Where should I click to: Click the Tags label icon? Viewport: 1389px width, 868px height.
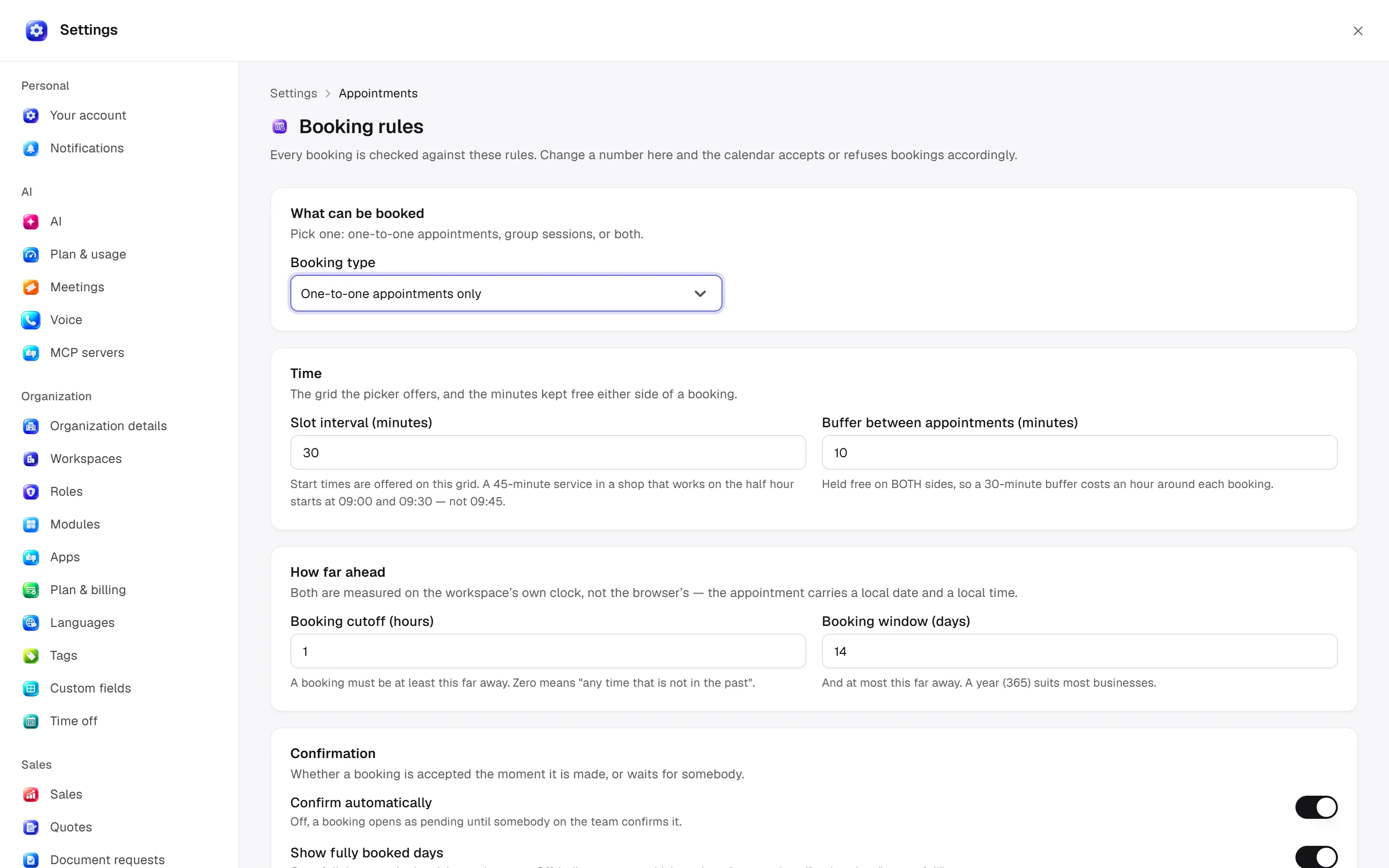(x=31, y=655)
